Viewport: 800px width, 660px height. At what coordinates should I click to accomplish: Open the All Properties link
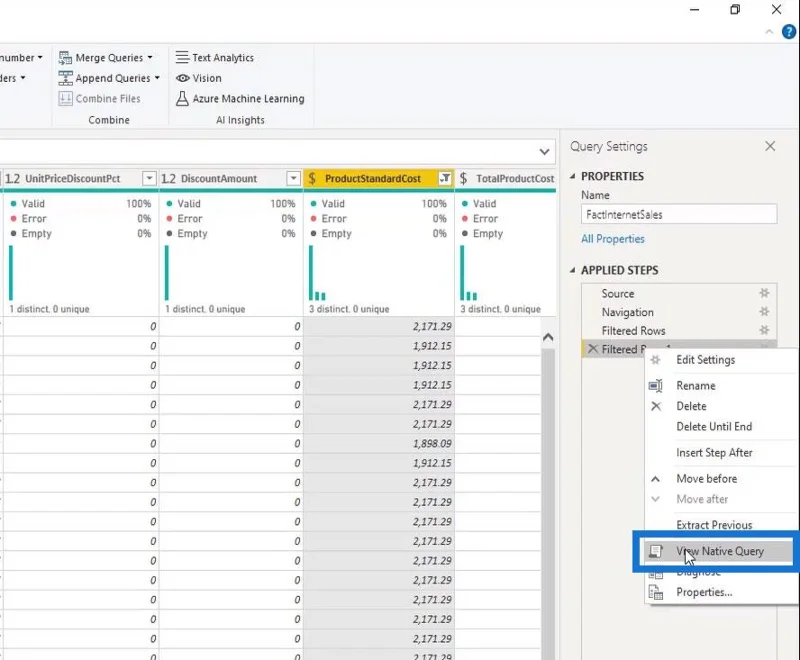tap(613, 239)
